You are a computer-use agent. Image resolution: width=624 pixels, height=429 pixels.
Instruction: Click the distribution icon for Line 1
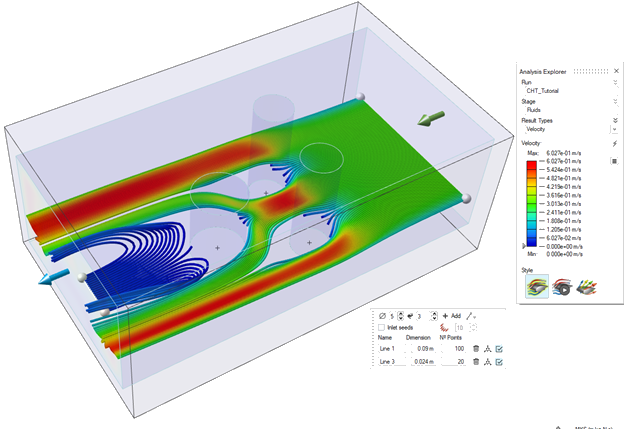pyautogui.click(x=486, y=348)
